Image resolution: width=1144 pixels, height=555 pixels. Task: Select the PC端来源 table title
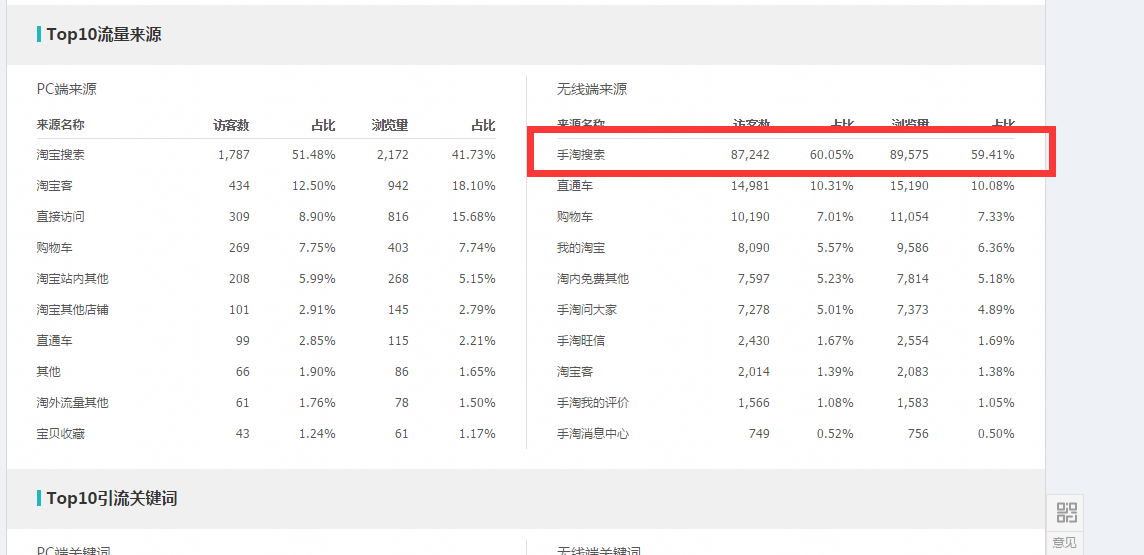tap(67, 89)
